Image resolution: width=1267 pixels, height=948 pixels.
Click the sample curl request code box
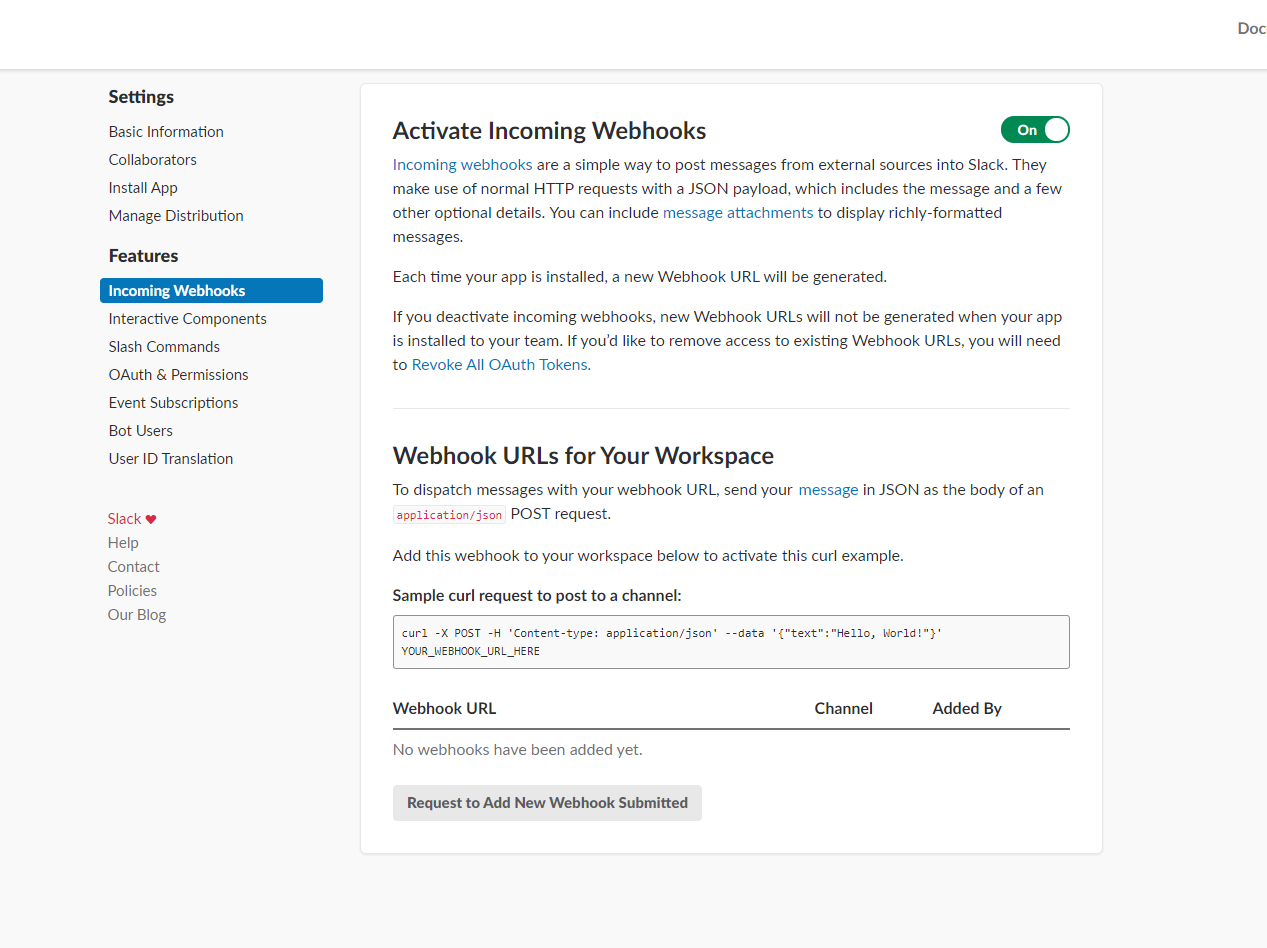(x=731, y=642)
